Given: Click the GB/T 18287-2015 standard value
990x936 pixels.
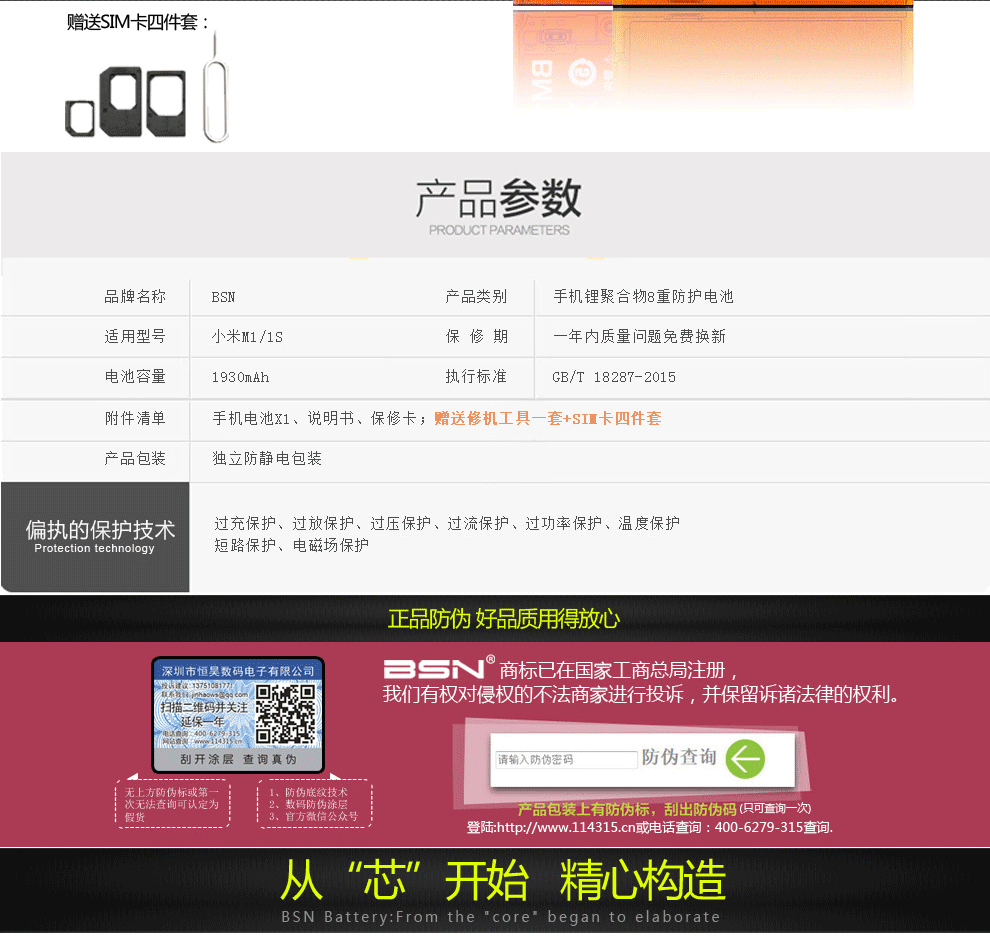Looking at the screenshot, I should [614, 378].
